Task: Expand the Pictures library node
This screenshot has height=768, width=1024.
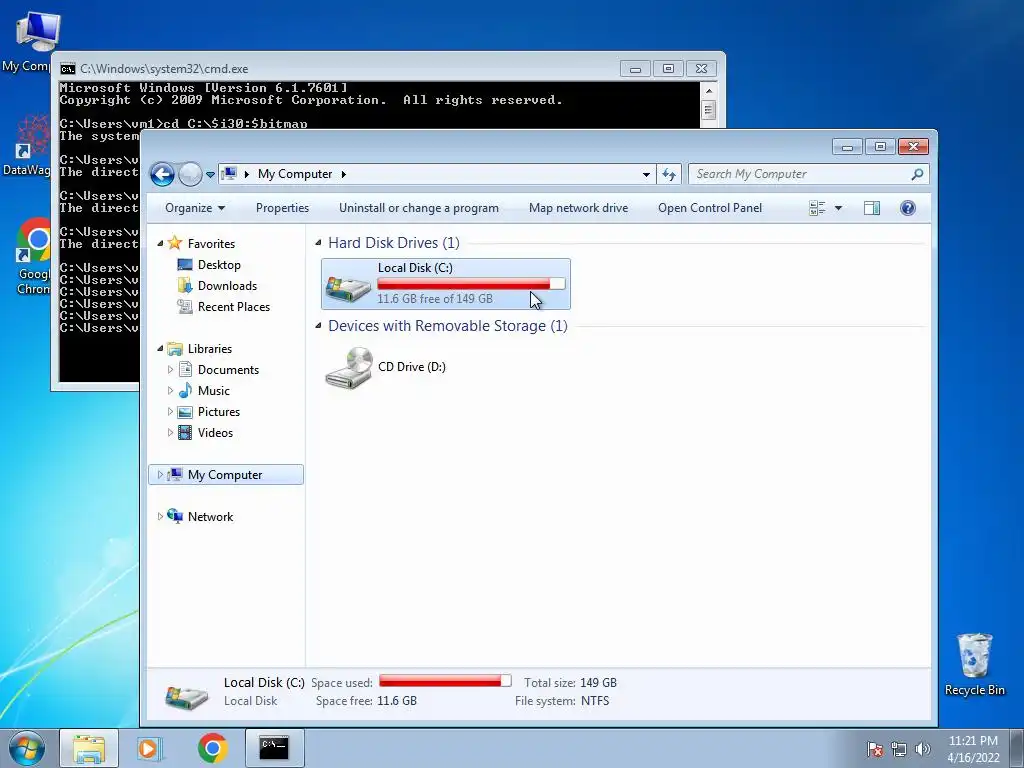Action: pos(170,411)
